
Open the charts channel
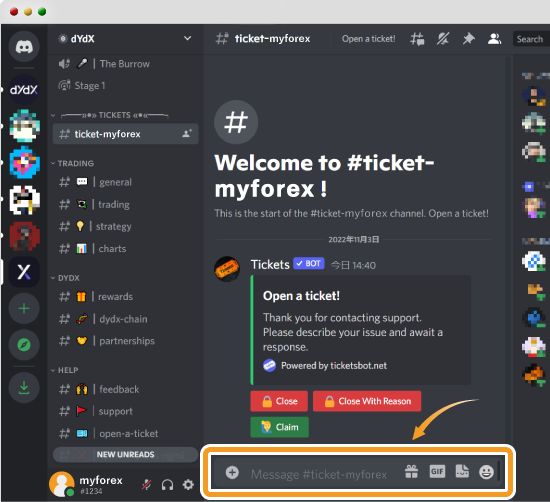pyautogui.click(x=125, y=249)
